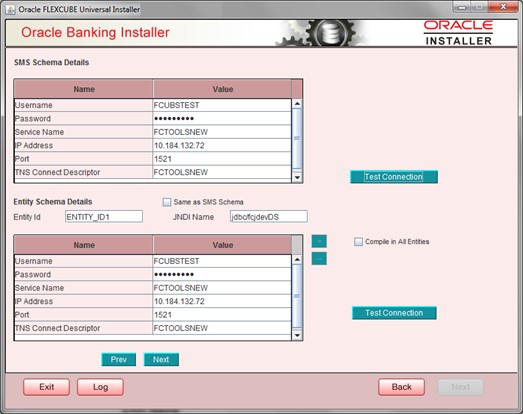Test the SMS schema connection
Screen dimensions: 523x414
pos(394,177)
